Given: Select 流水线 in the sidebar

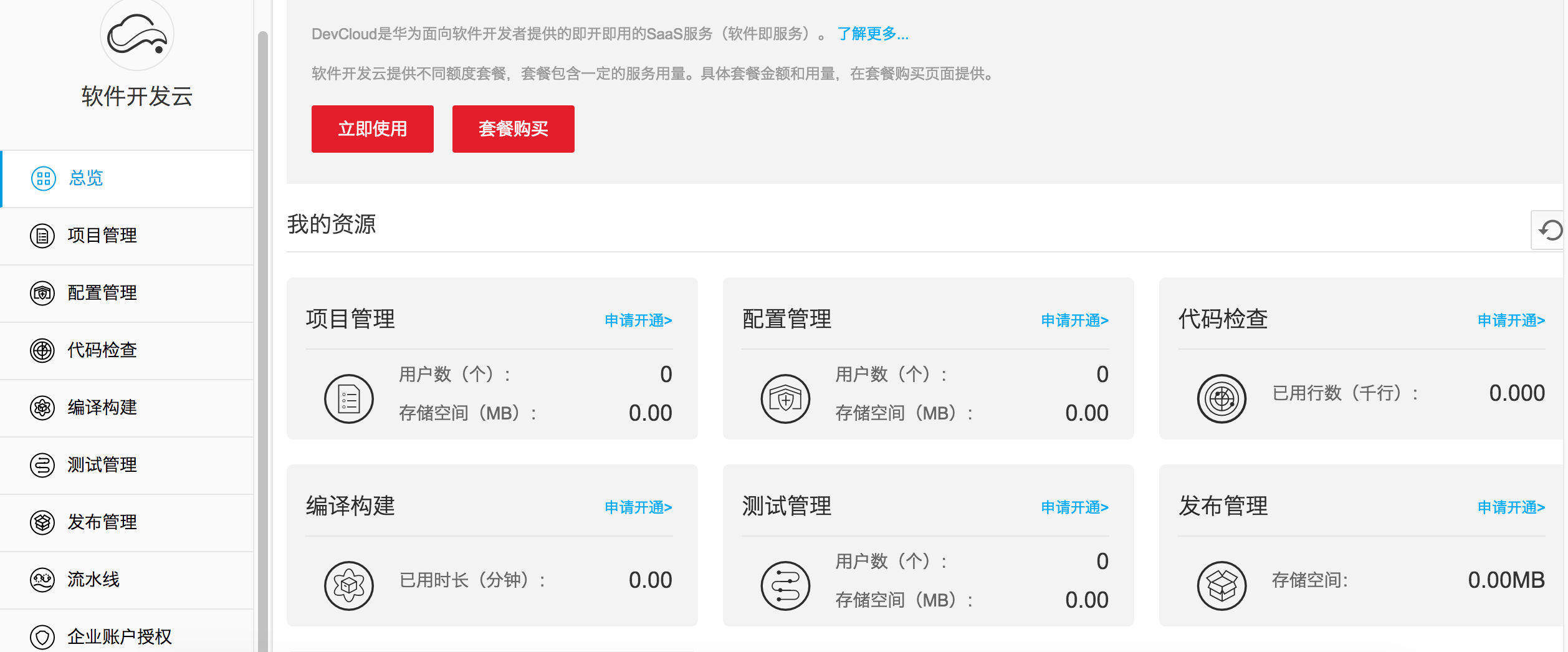Looking at the screenshot, I should pyautogui.click(x=127, y=580).
